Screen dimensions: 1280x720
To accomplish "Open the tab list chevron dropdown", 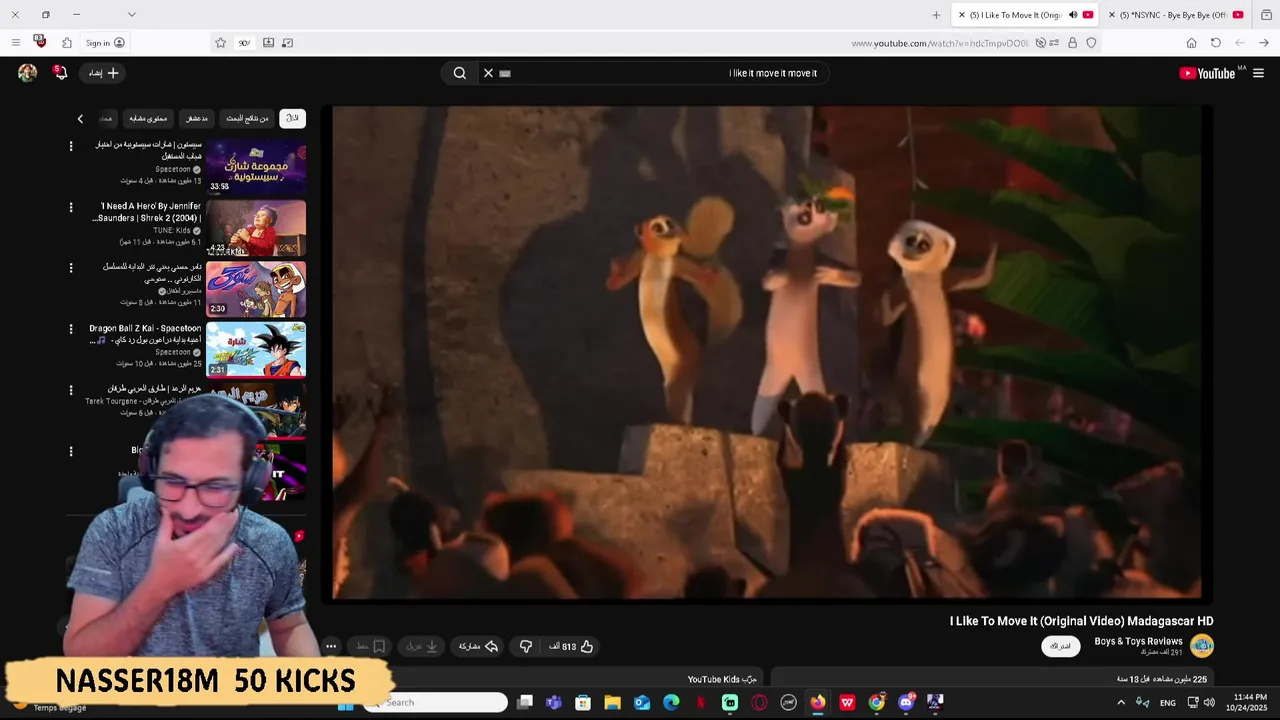I will click(131, 15).
